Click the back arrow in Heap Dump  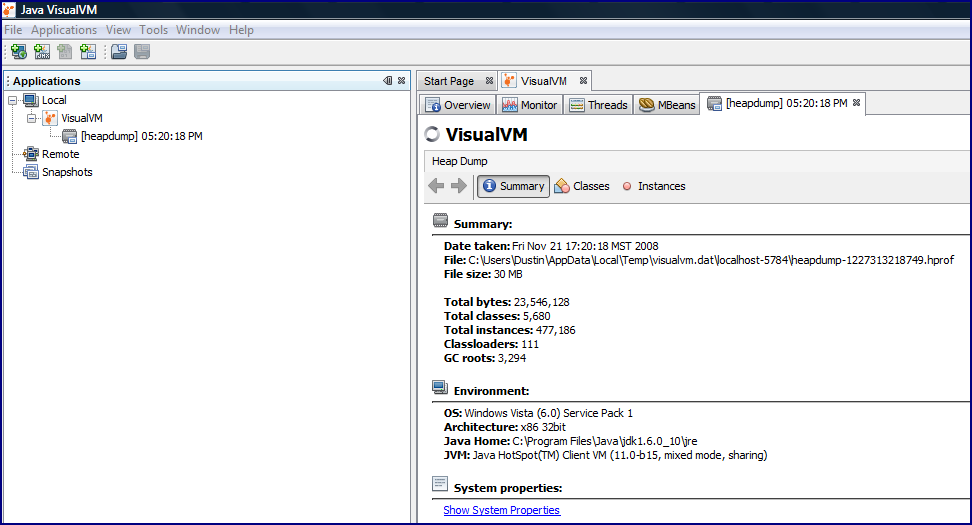pos(436,186)
